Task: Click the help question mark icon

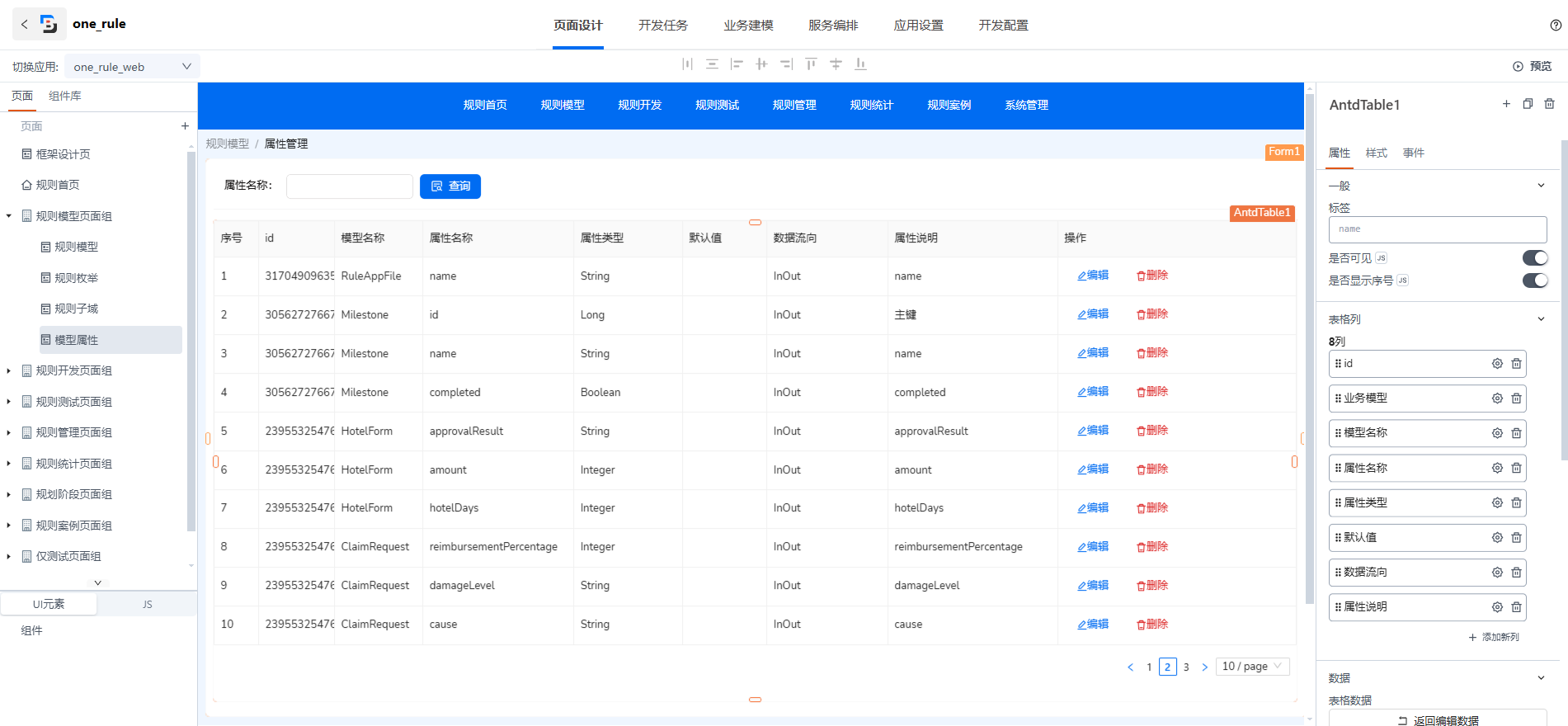Action: (x=1556, y=25)
